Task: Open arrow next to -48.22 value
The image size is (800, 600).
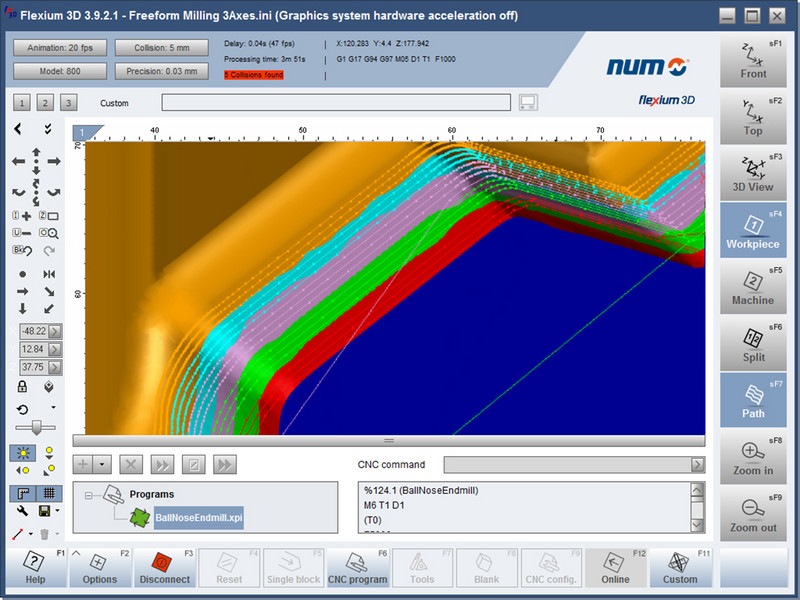Action: pos(55,331)
